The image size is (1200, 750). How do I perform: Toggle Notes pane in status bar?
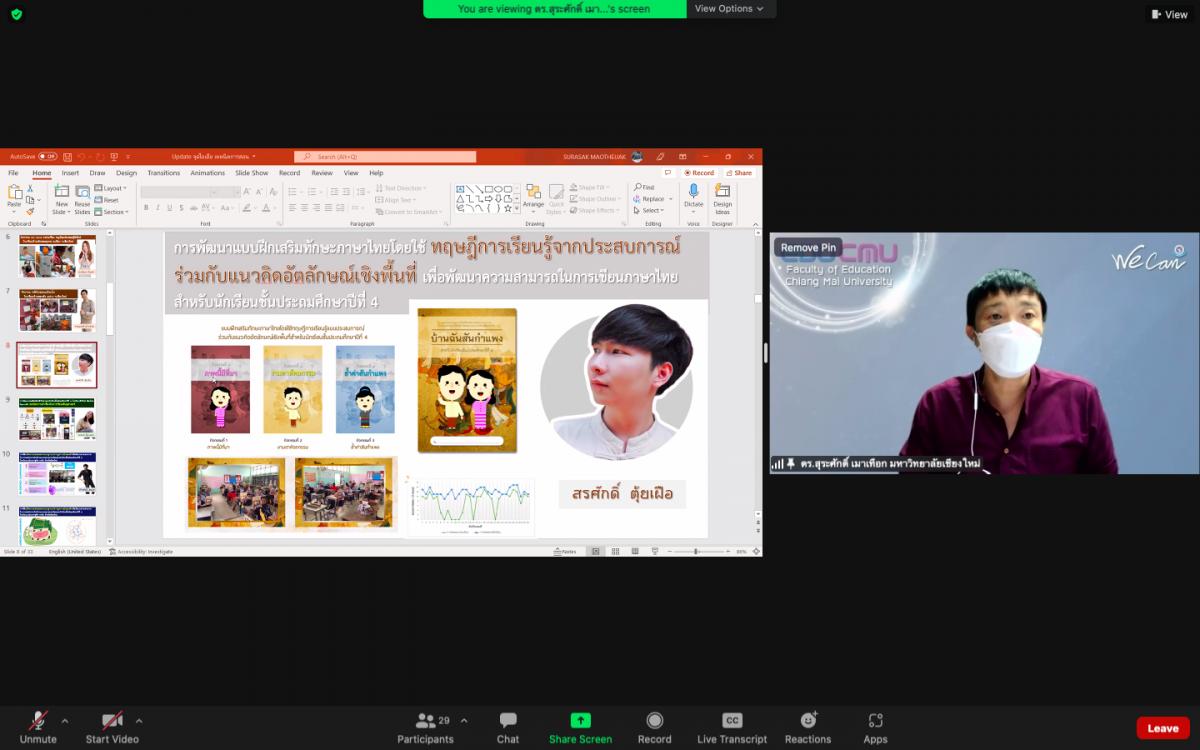click(x=566, y=551)
